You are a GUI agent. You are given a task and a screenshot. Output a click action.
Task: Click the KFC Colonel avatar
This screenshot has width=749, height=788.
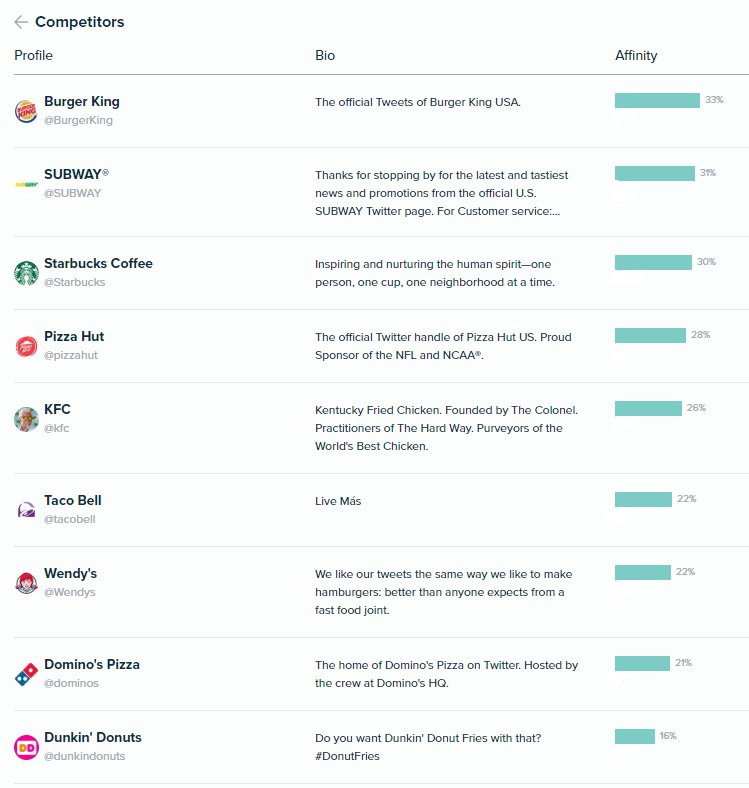click(x=26, y=419)
